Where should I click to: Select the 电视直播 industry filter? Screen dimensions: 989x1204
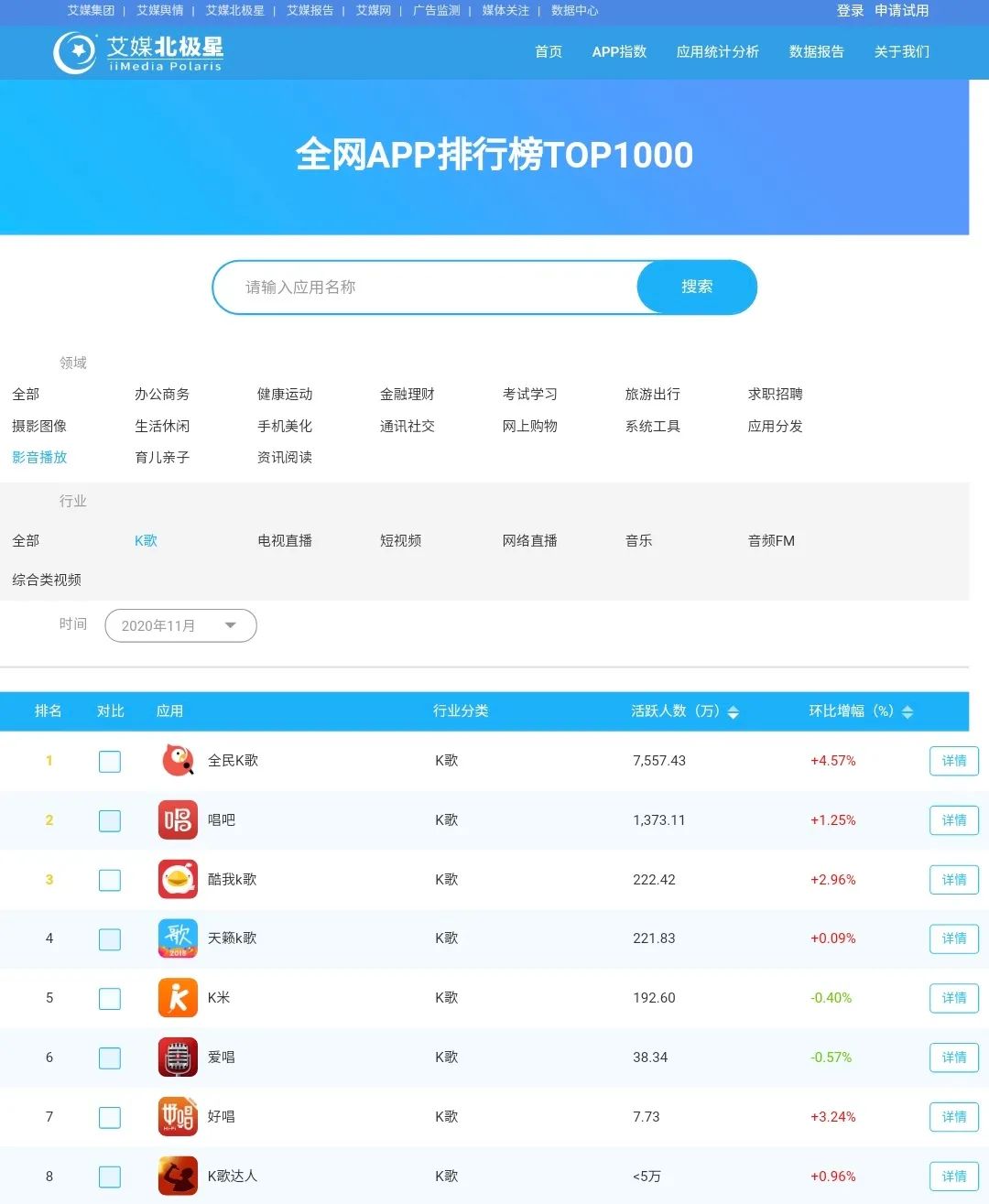point(285,541)
